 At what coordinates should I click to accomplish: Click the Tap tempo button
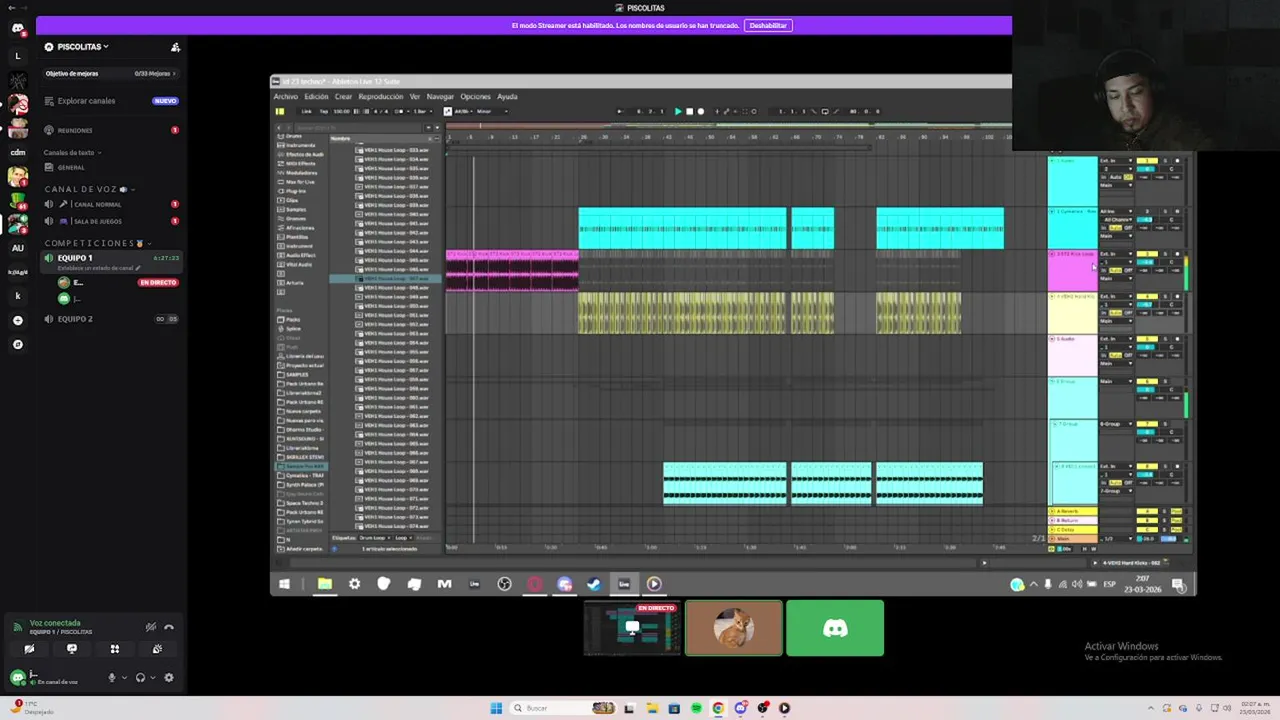coord(324,111)
